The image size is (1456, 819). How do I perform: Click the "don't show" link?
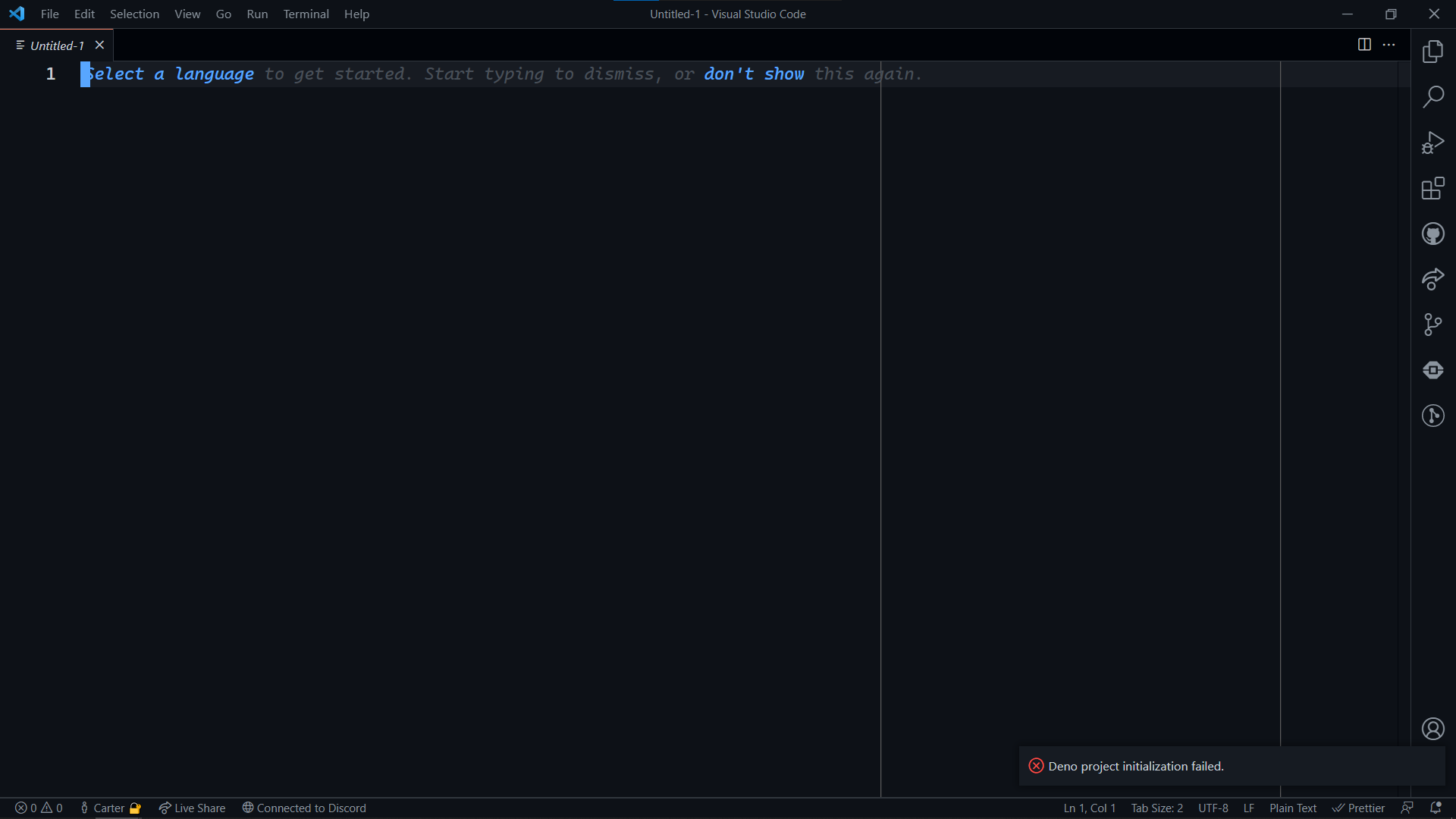(753, 74)
